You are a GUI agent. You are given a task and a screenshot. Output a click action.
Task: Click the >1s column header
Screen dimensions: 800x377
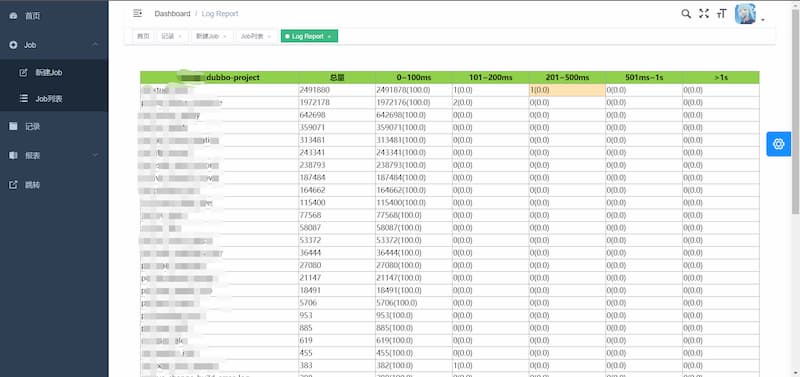[x=721, y=78]
